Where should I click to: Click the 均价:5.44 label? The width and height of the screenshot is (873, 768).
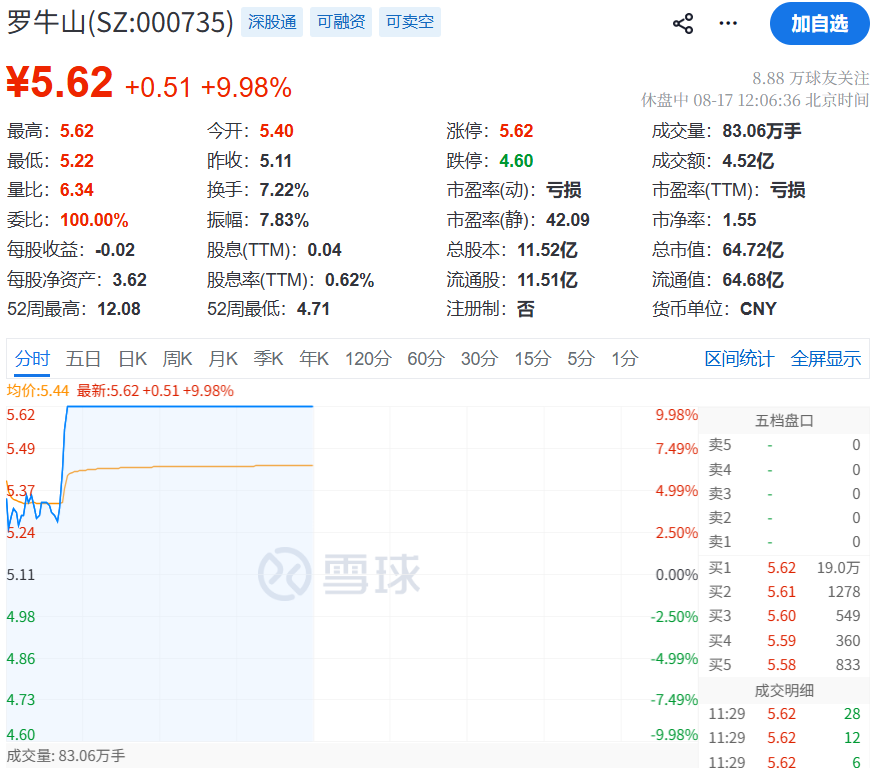(38, 390)
